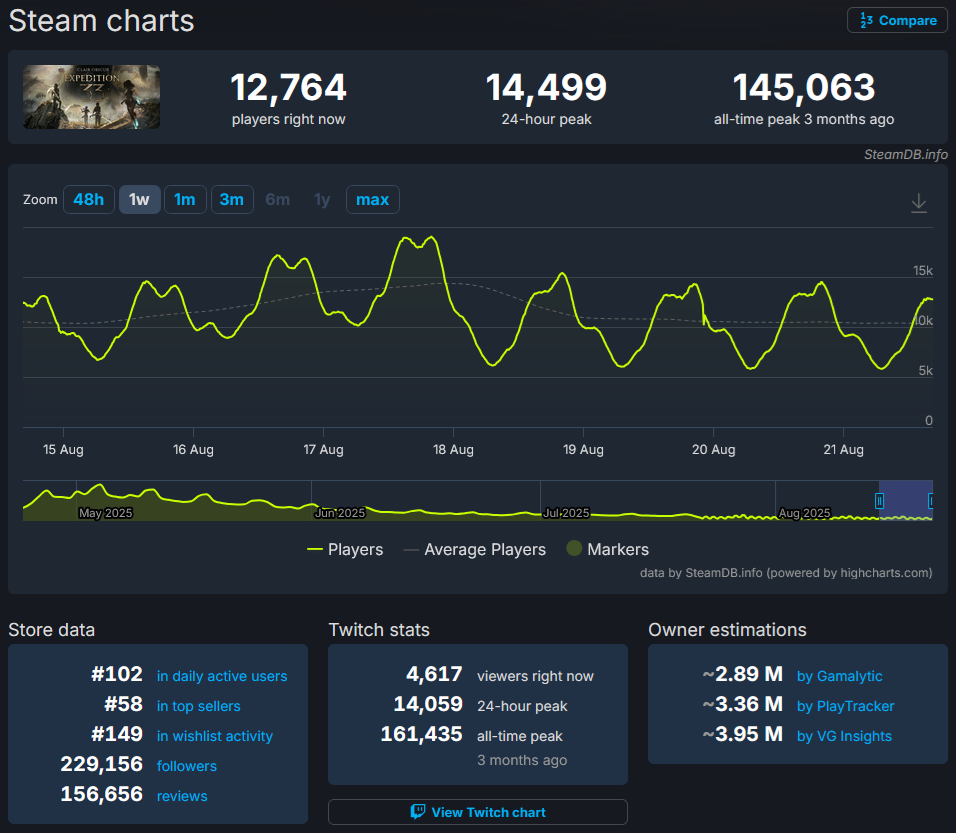Click the Expedition 33 game thumbnail
The width and height of the screenshot is (956, 833).
(92, 97)
